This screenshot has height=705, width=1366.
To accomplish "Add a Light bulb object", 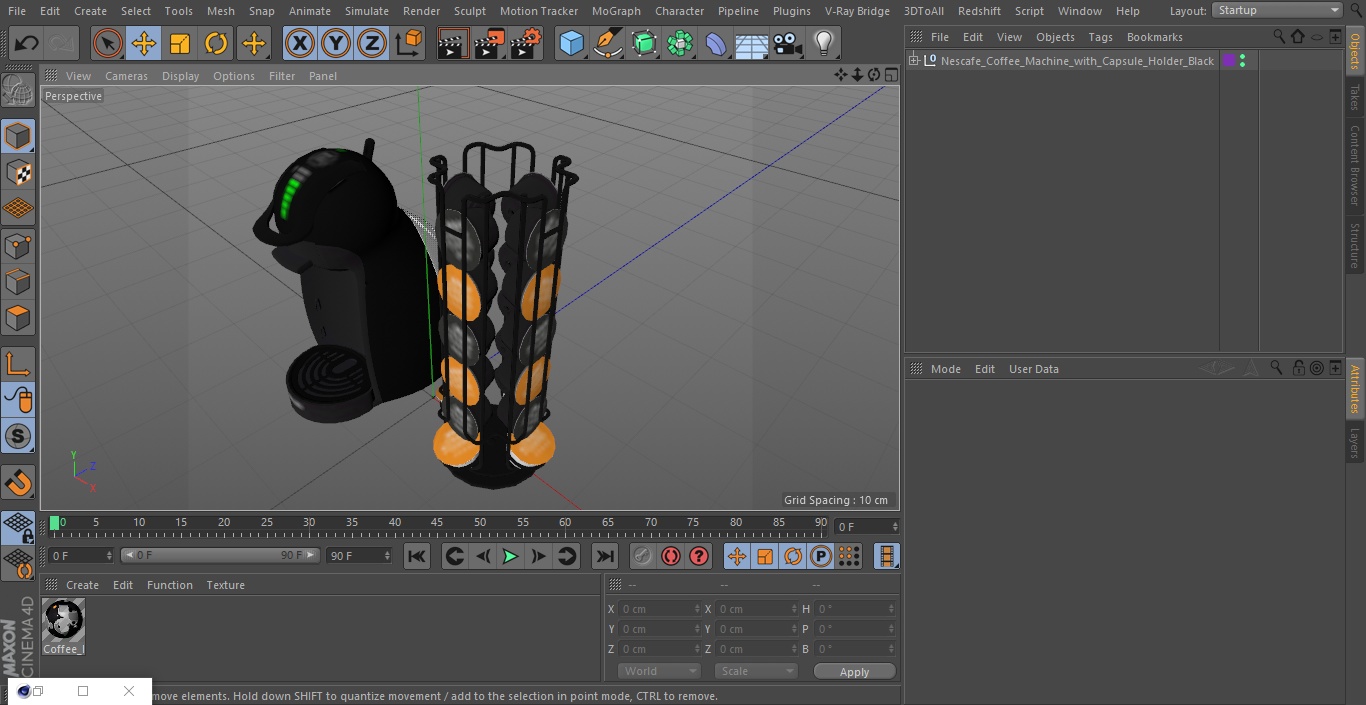I will point(824,43).
